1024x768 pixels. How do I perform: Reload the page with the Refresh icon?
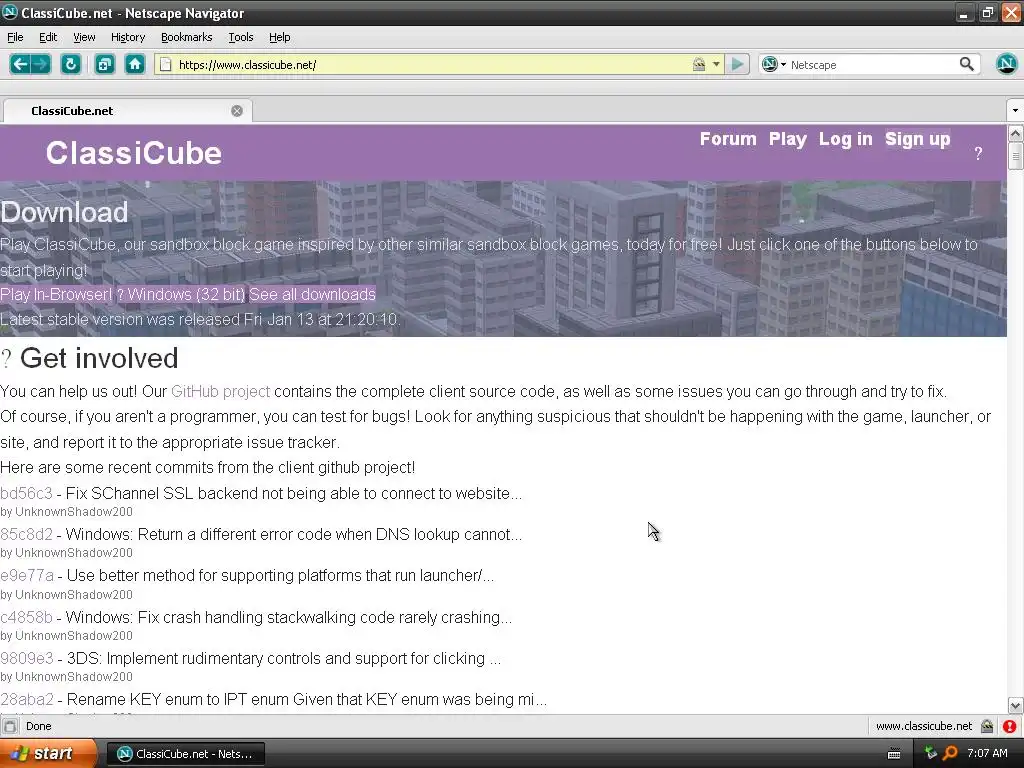[71, 64]
